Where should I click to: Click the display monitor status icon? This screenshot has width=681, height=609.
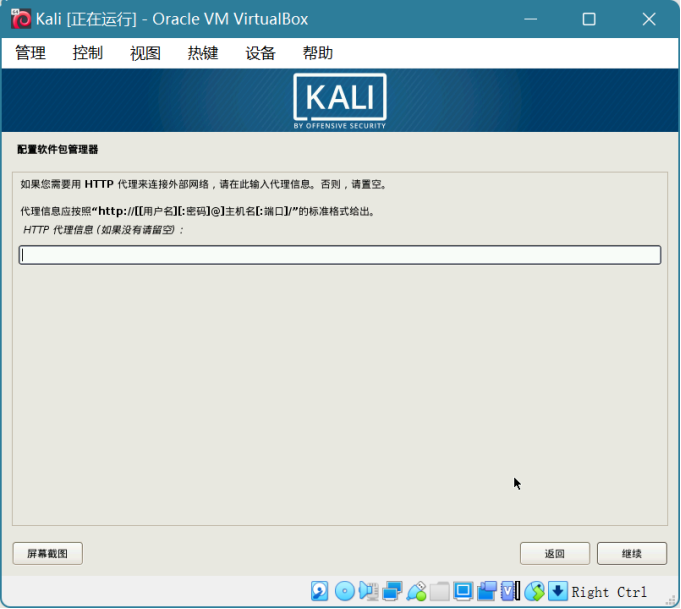[463, 591]
